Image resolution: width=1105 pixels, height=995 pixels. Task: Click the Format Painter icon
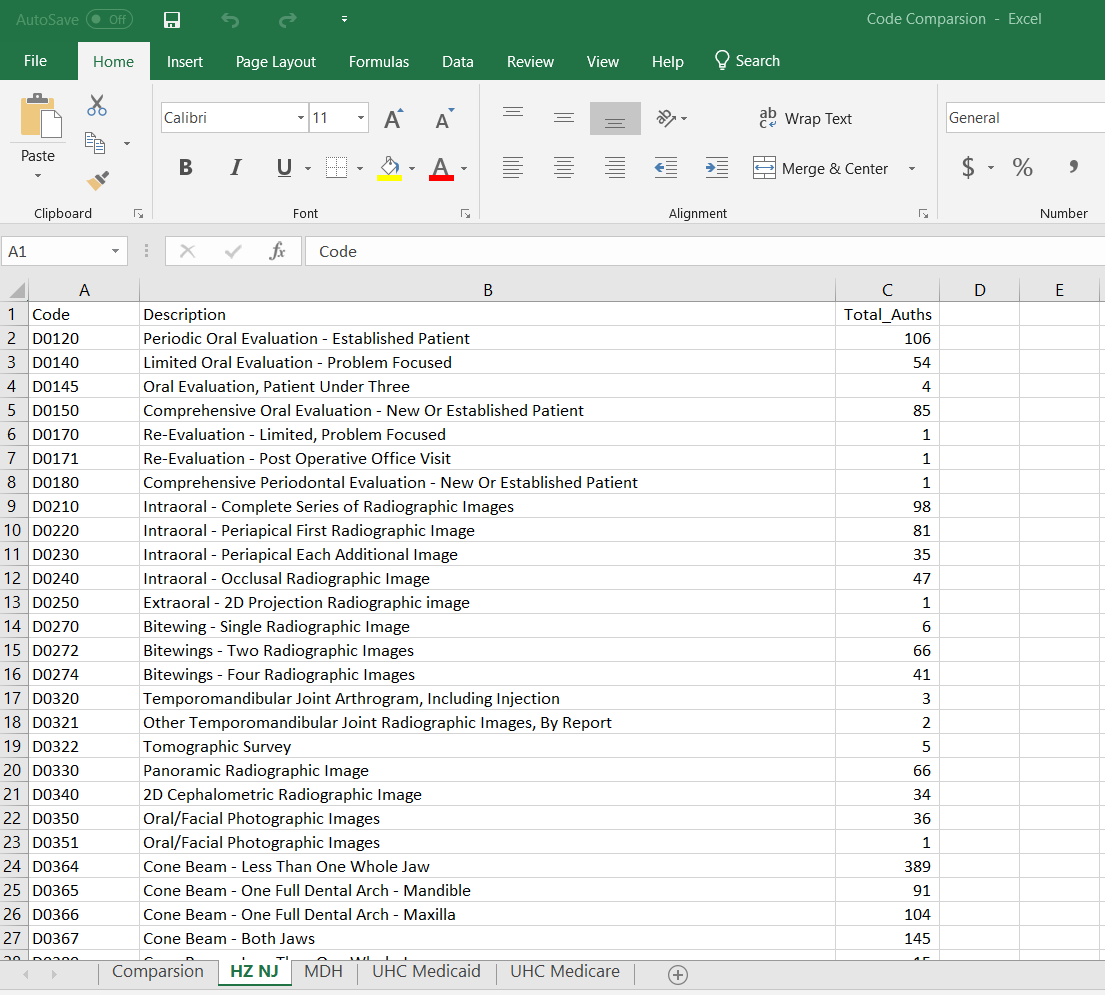pos(97,181)
